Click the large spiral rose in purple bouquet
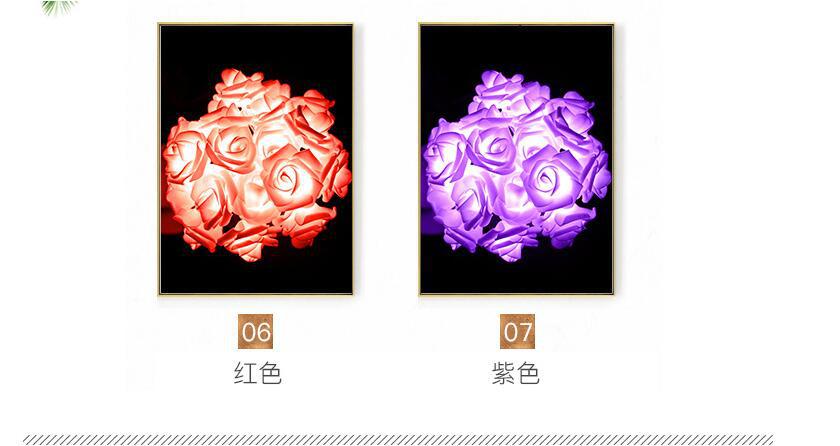 click(x=551, y=178)
